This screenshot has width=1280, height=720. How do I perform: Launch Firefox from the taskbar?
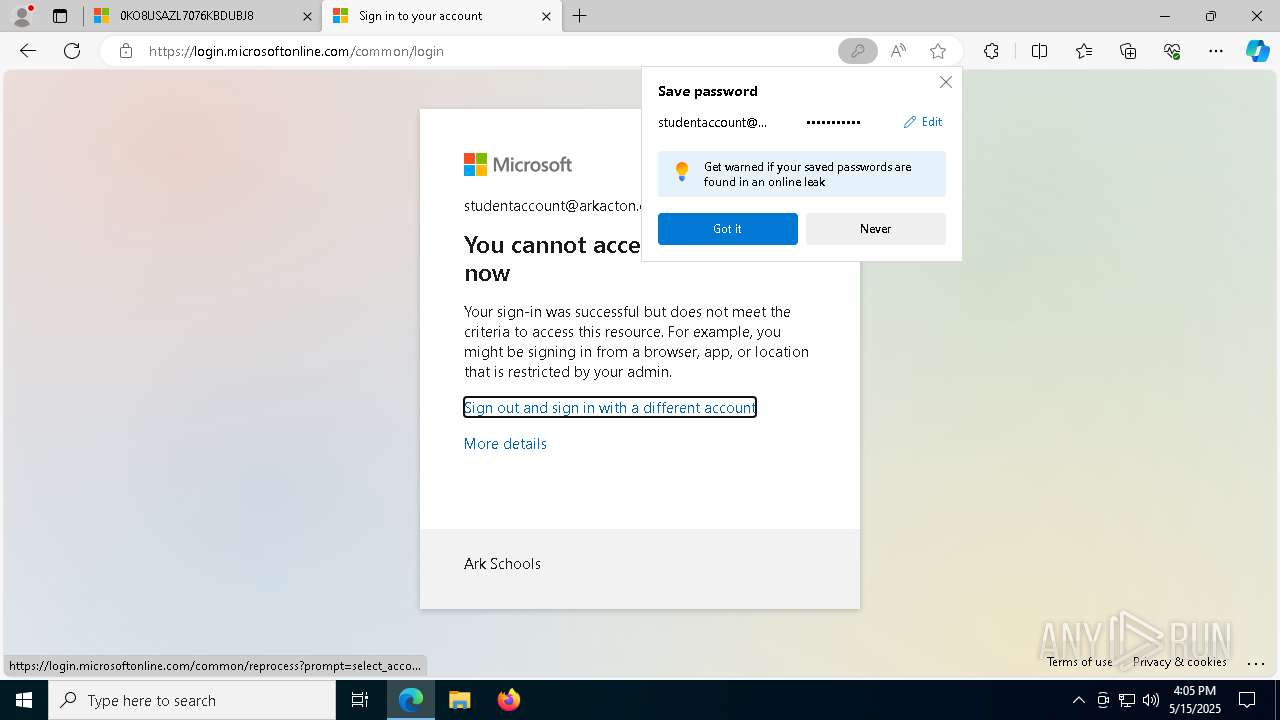[508, 700]
